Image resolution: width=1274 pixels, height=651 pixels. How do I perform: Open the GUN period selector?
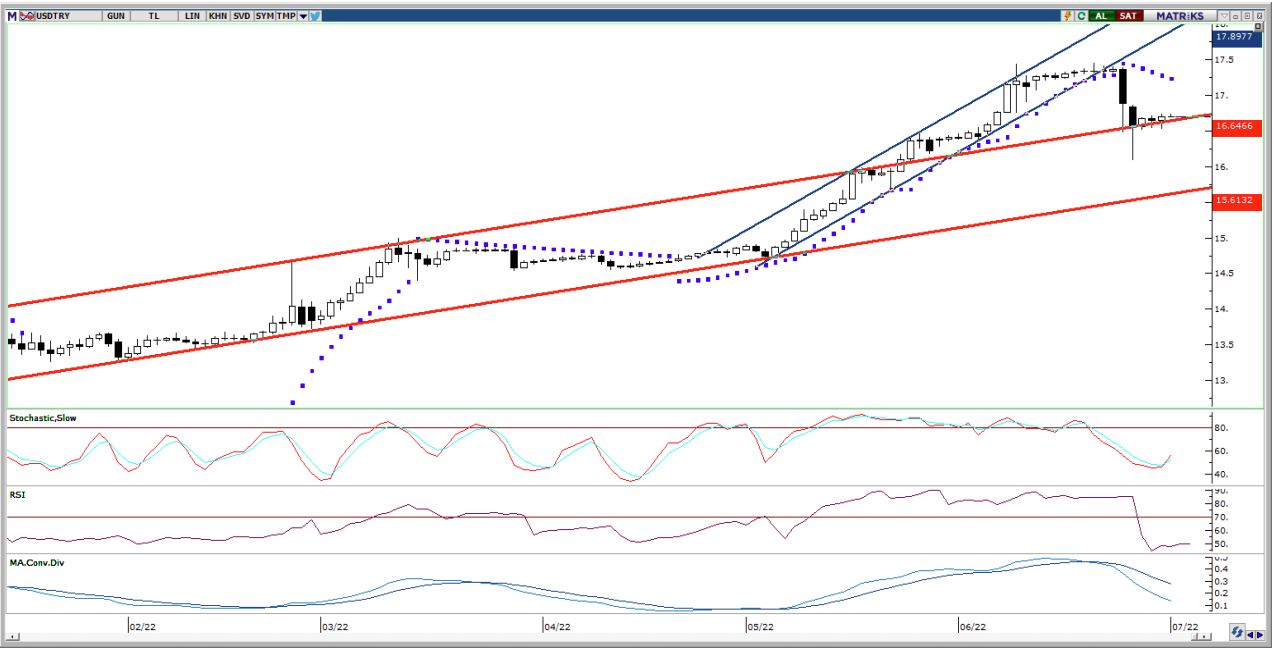[116, 16]
